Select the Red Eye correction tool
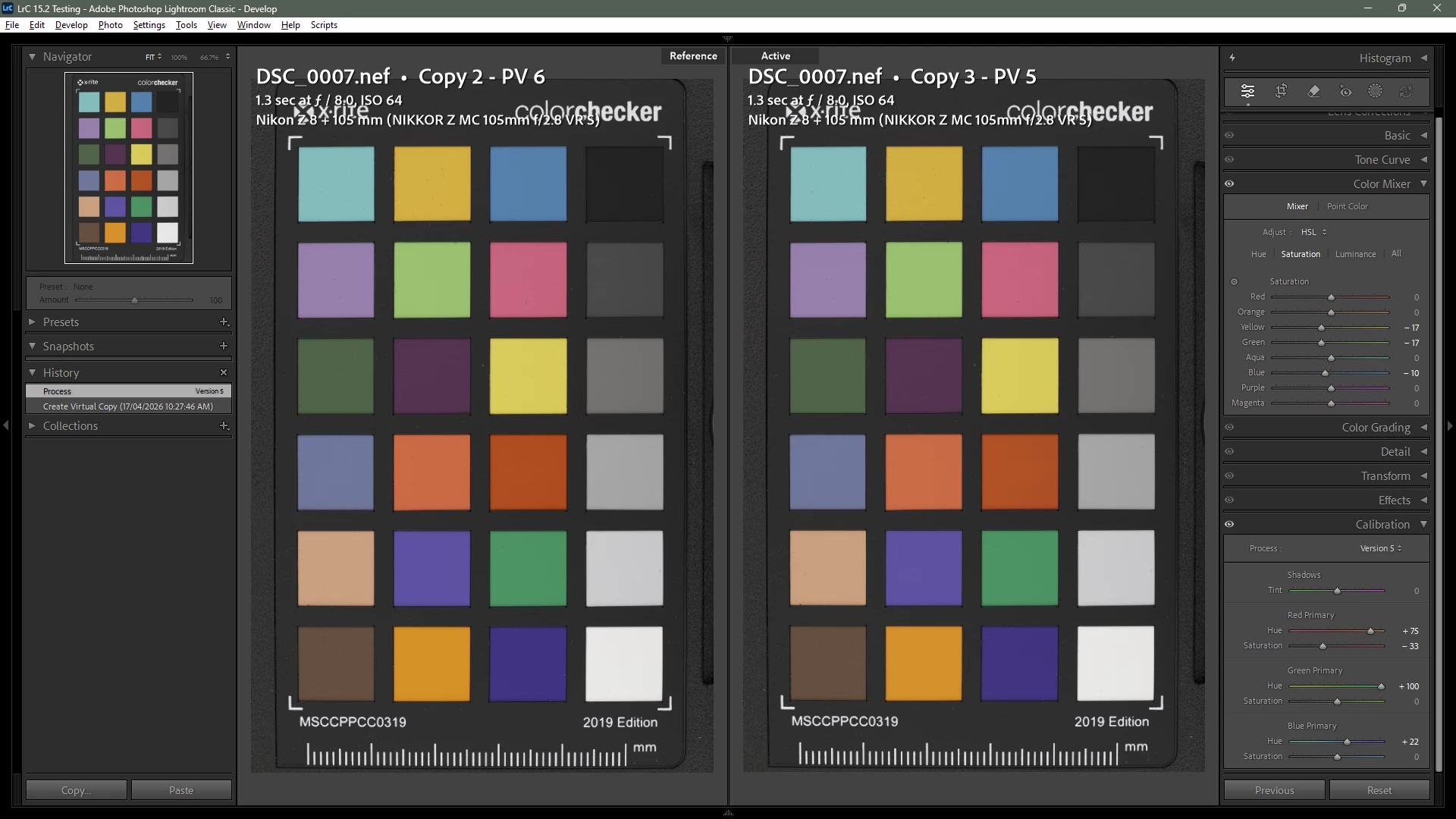This screenshot has width=1456, height=819. (1345, 92)
